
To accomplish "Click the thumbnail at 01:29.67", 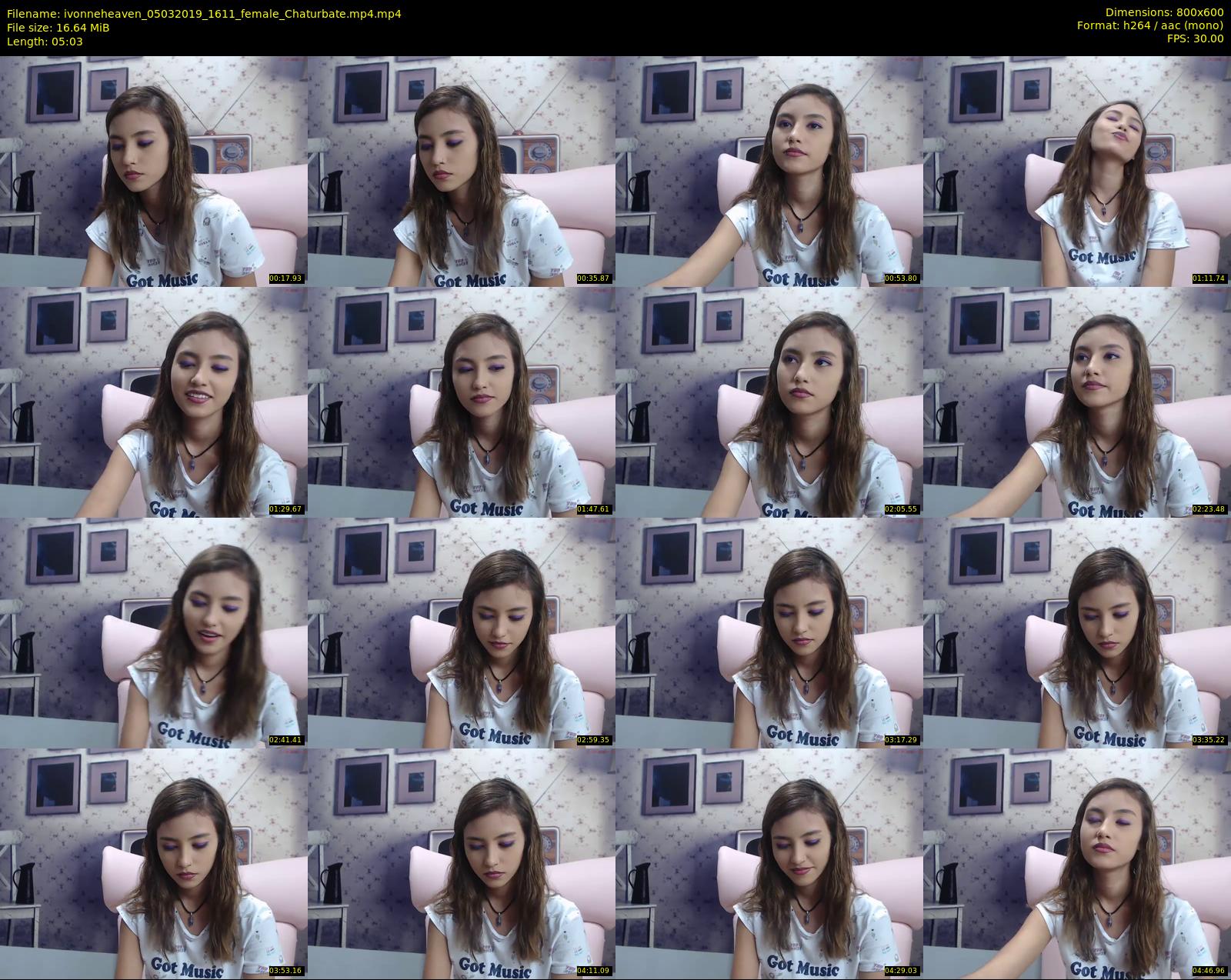I will (x=154, y=402).
